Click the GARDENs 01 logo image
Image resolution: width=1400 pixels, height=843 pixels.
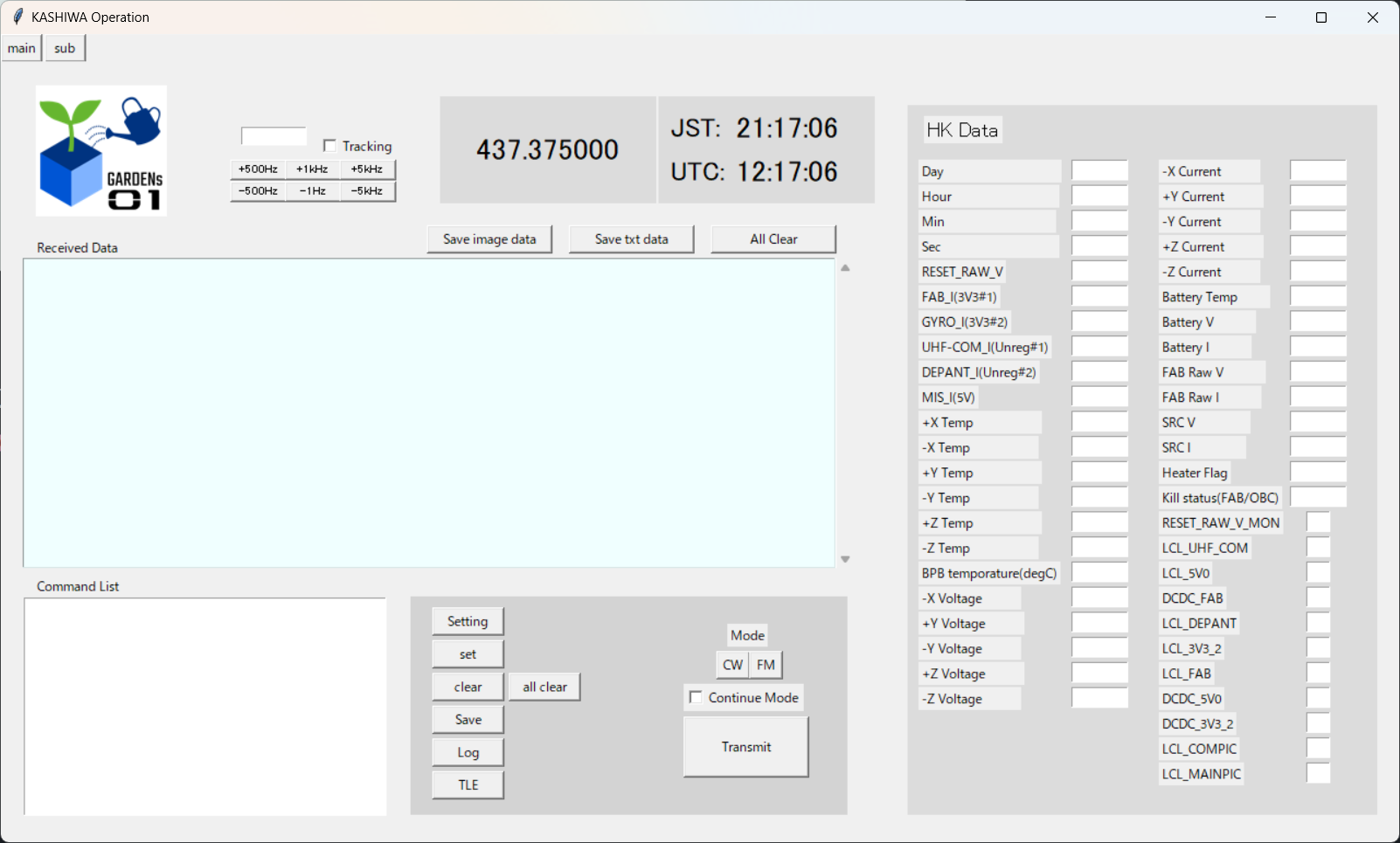coord(101,150)
